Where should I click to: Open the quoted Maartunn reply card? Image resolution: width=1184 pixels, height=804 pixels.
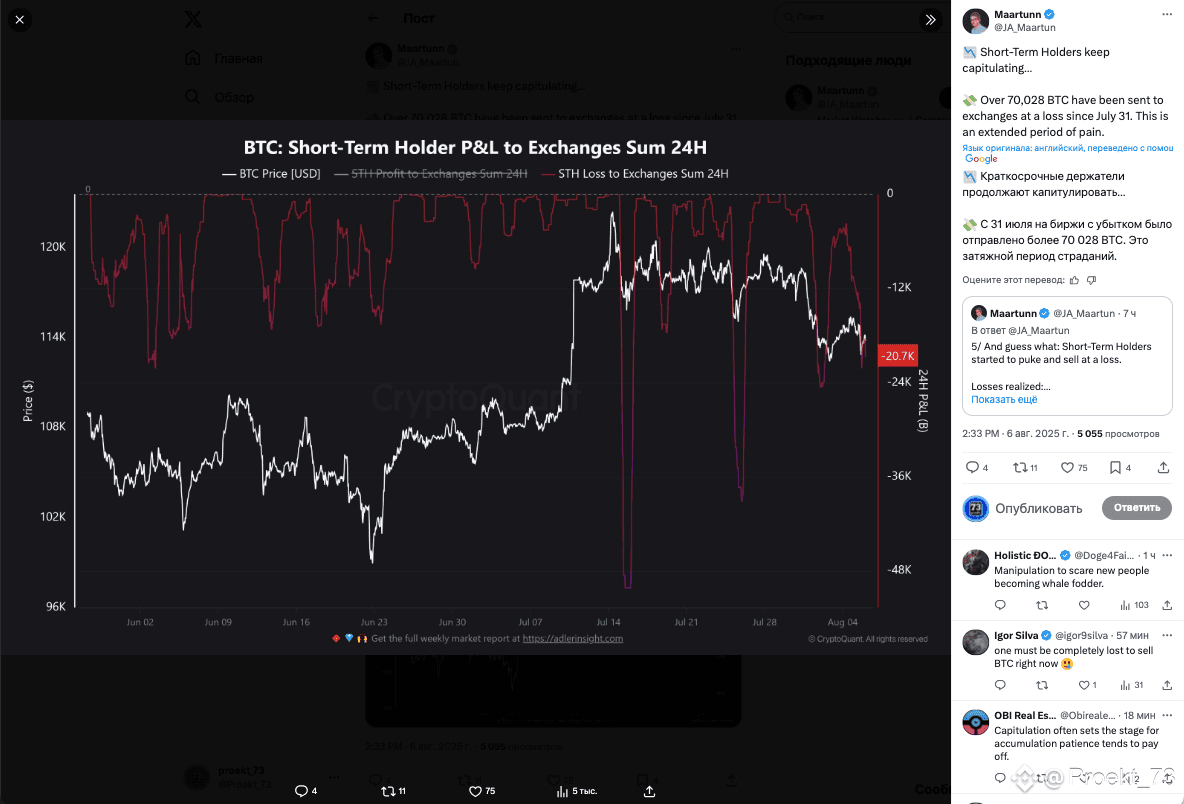coord(1067,356)
